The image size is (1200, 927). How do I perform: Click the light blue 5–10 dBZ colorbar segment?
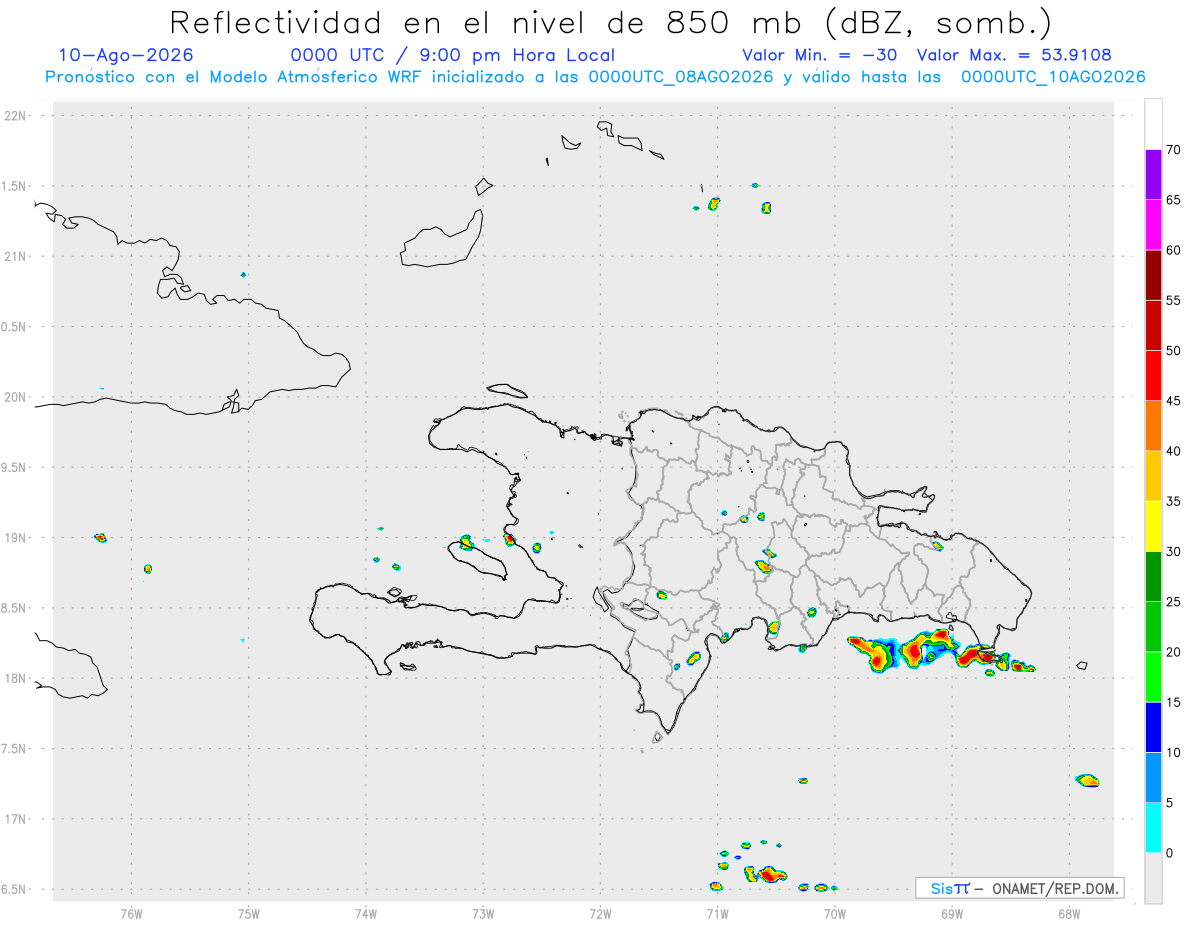[1153, 777]
